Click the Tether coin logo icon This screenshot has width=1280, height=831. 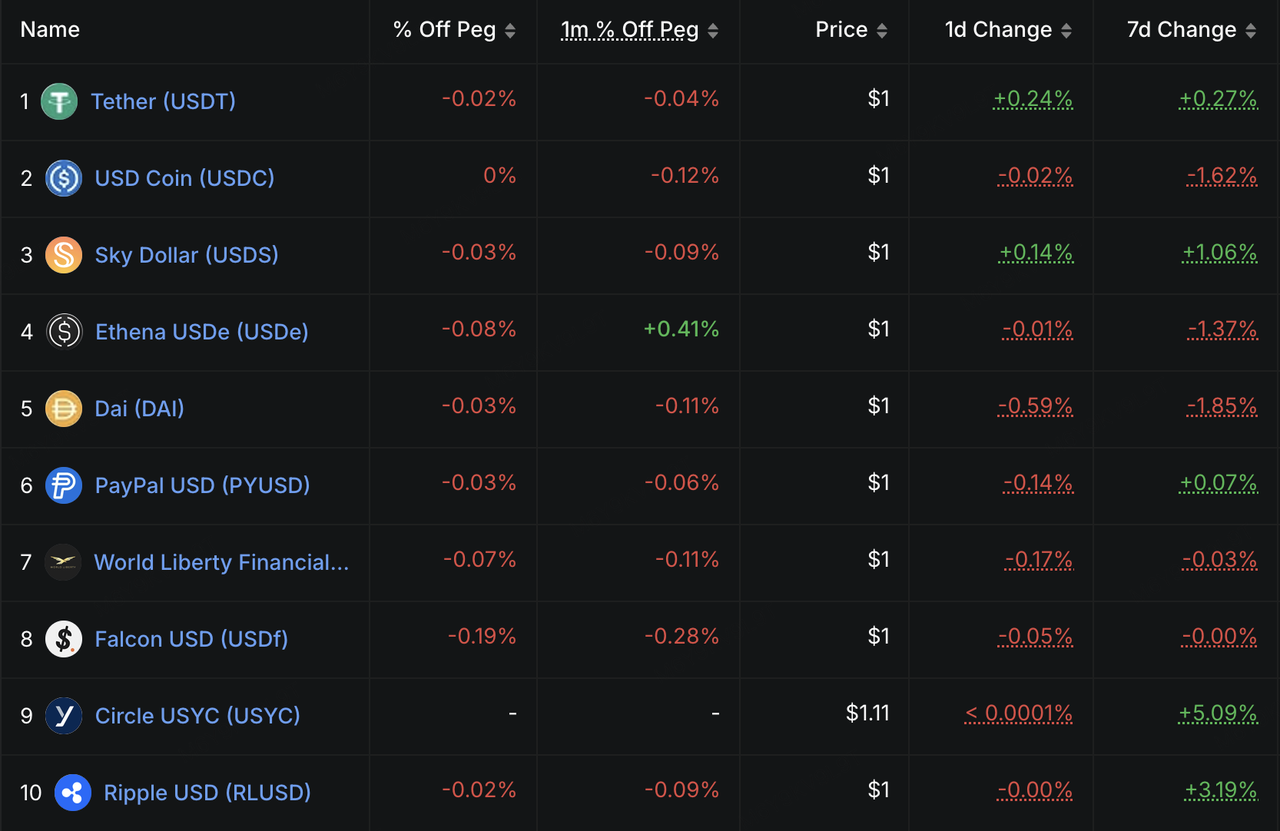59,101
